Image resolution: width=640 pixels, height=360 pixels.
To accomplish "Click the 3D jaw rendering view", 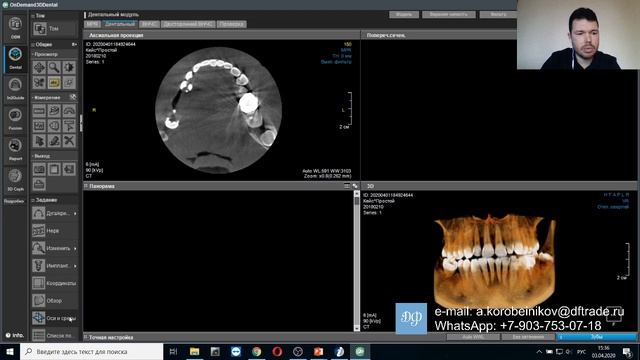I will tap(495, 261).
